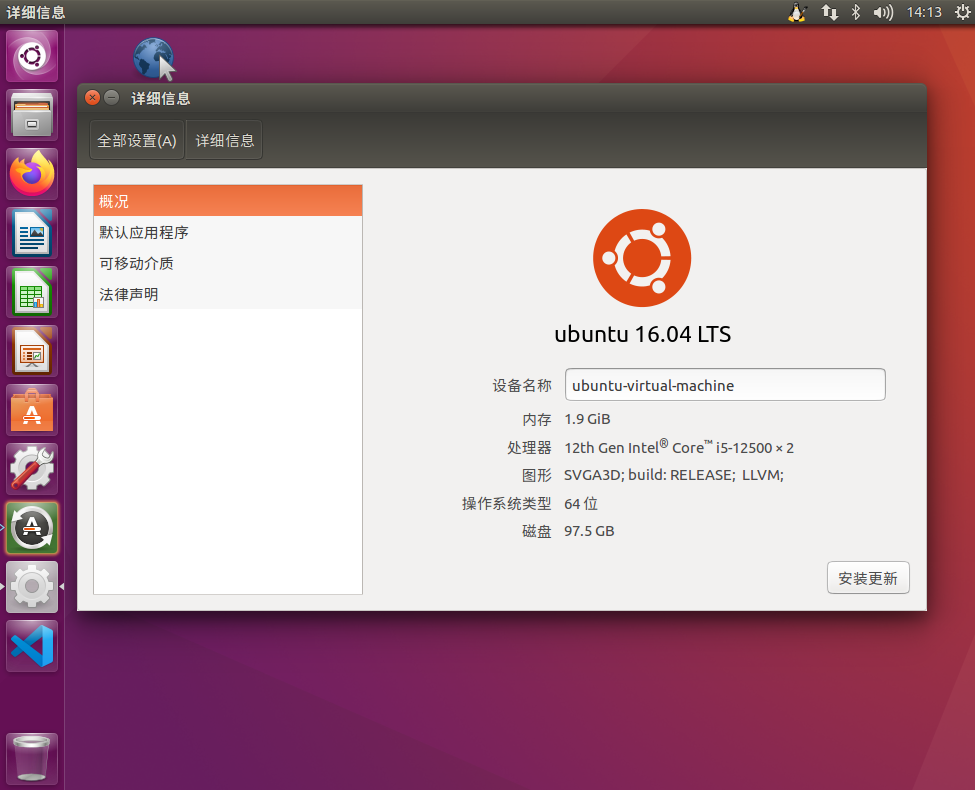Image resolution: width=975 pixels, height=790 pixels.
Task: Open the volume indicator menu
Action: coord(882,12)
